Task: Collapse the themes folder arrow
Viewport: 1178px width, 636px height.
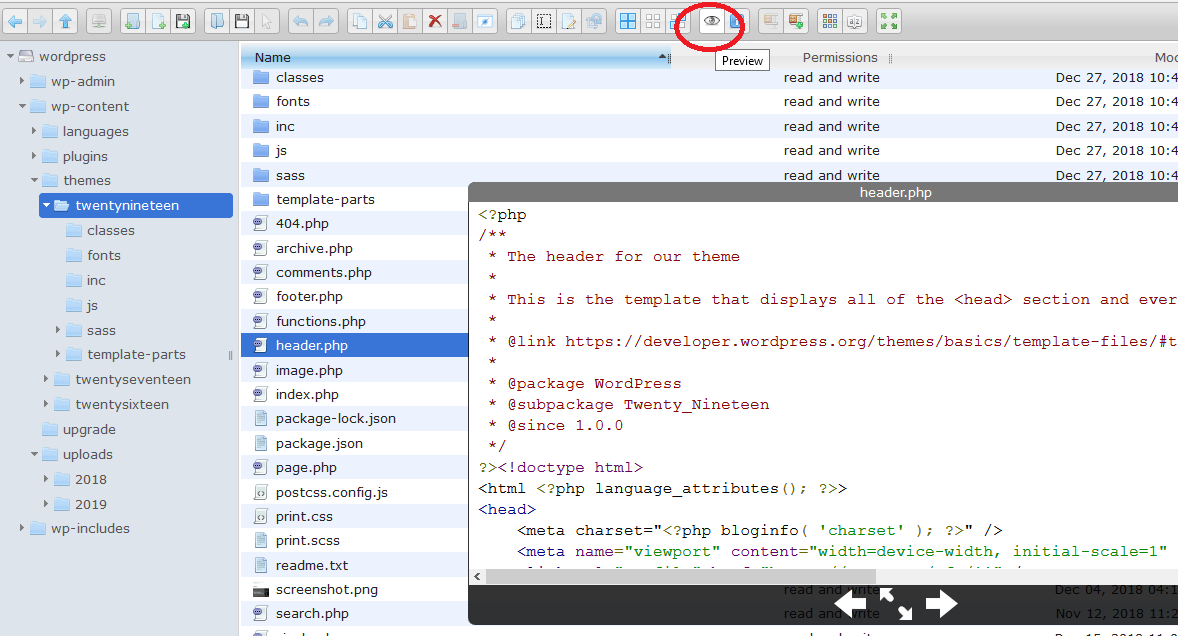Action: click(34, 180)
